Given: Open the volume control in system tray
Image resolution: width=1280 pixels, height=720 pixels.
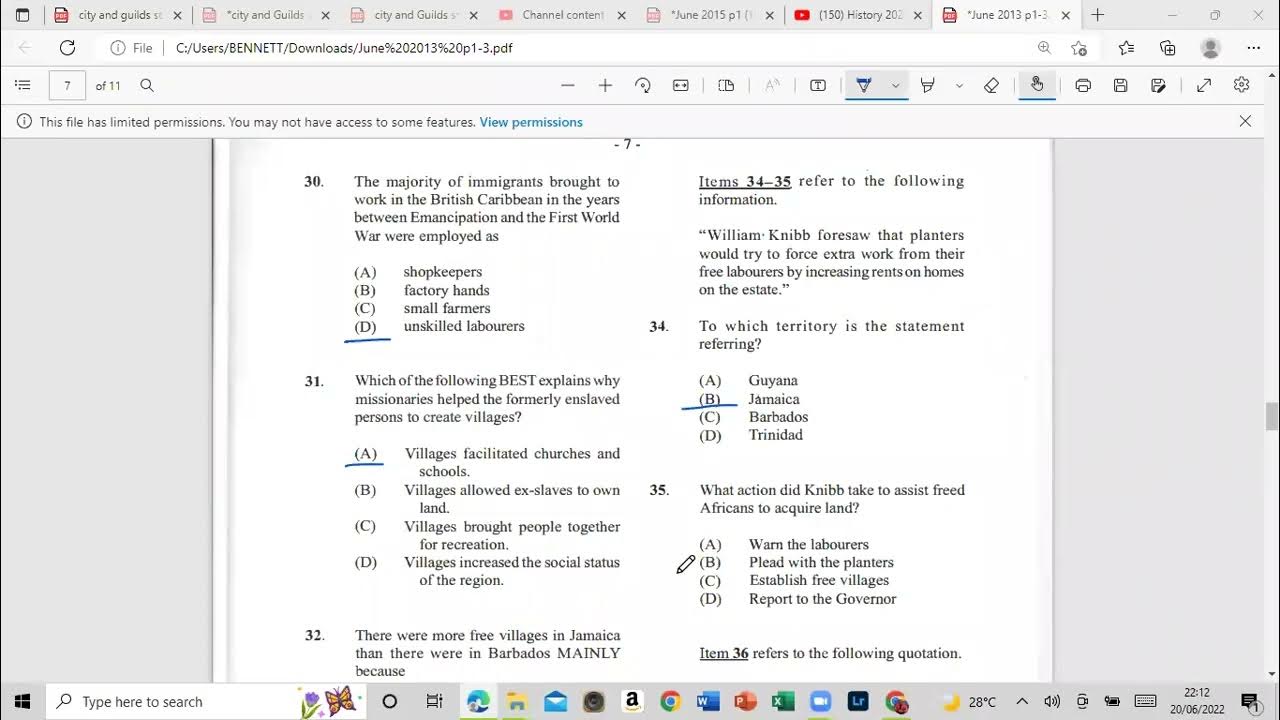Looking at the screenshot, I should (x=1052, y=701).
